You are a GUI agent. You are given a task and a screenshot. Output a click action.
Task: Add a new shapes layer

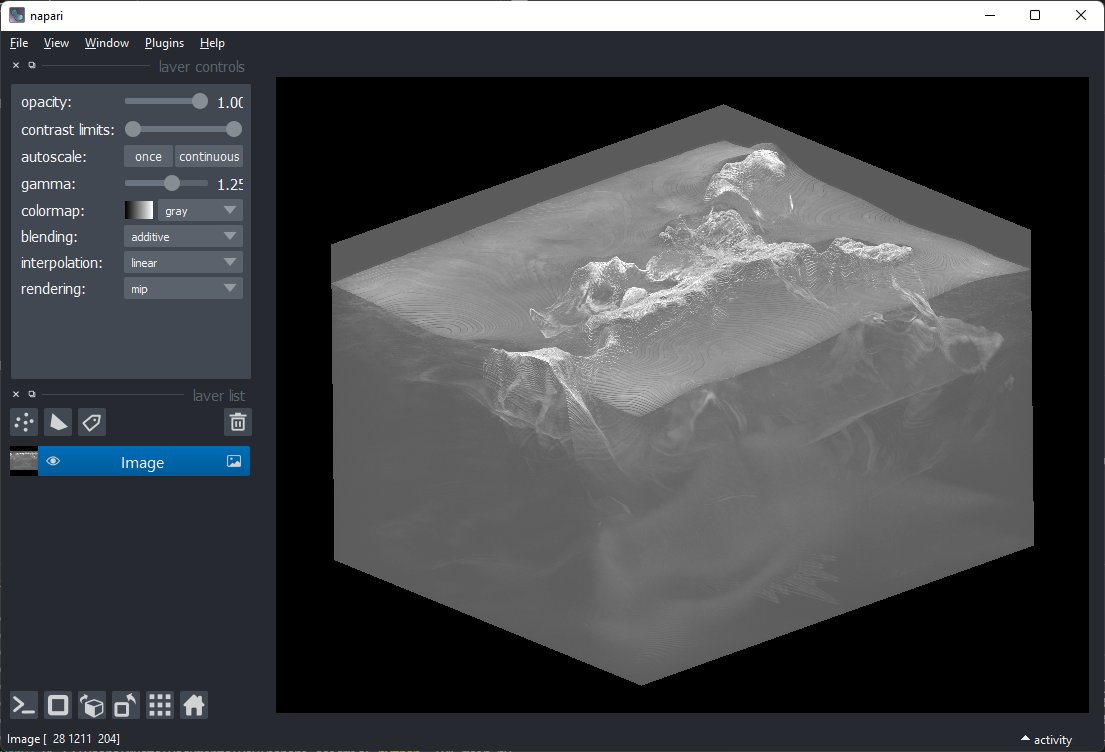point(58,422)
